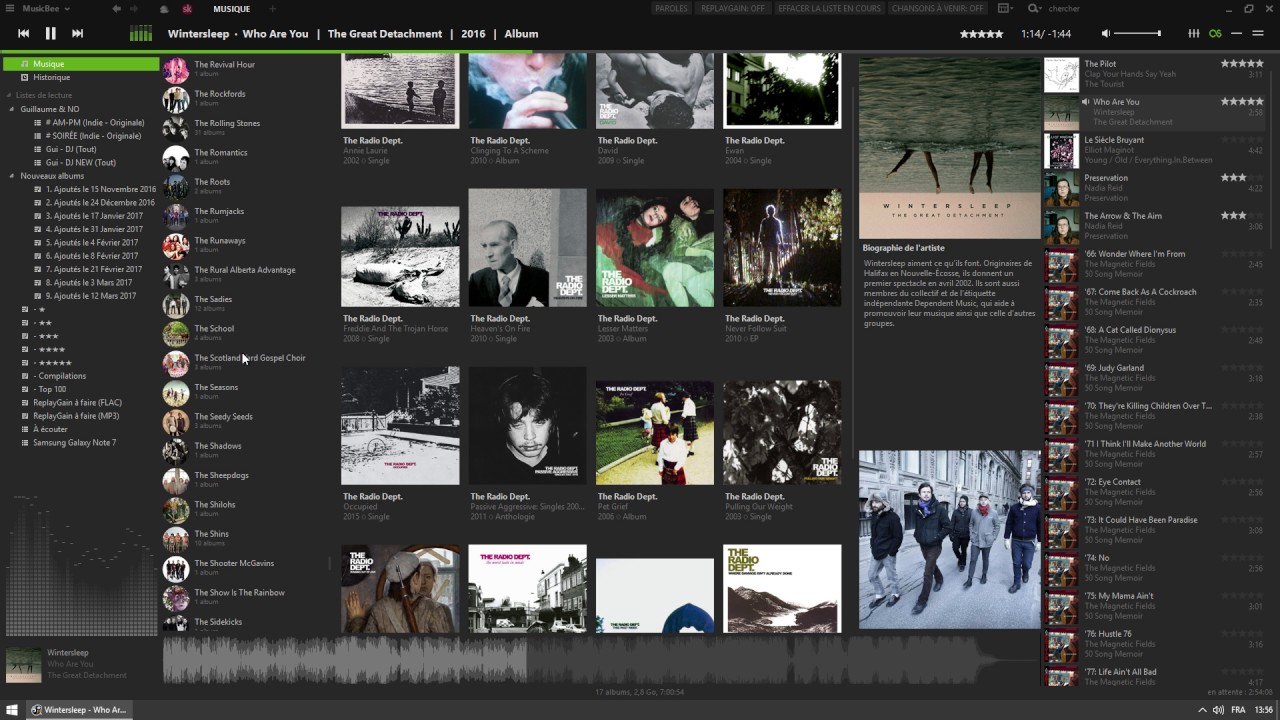Open the MusicBee dropdown menu
This screenshot has height=720, width=1280.
(x=46, y=9)
